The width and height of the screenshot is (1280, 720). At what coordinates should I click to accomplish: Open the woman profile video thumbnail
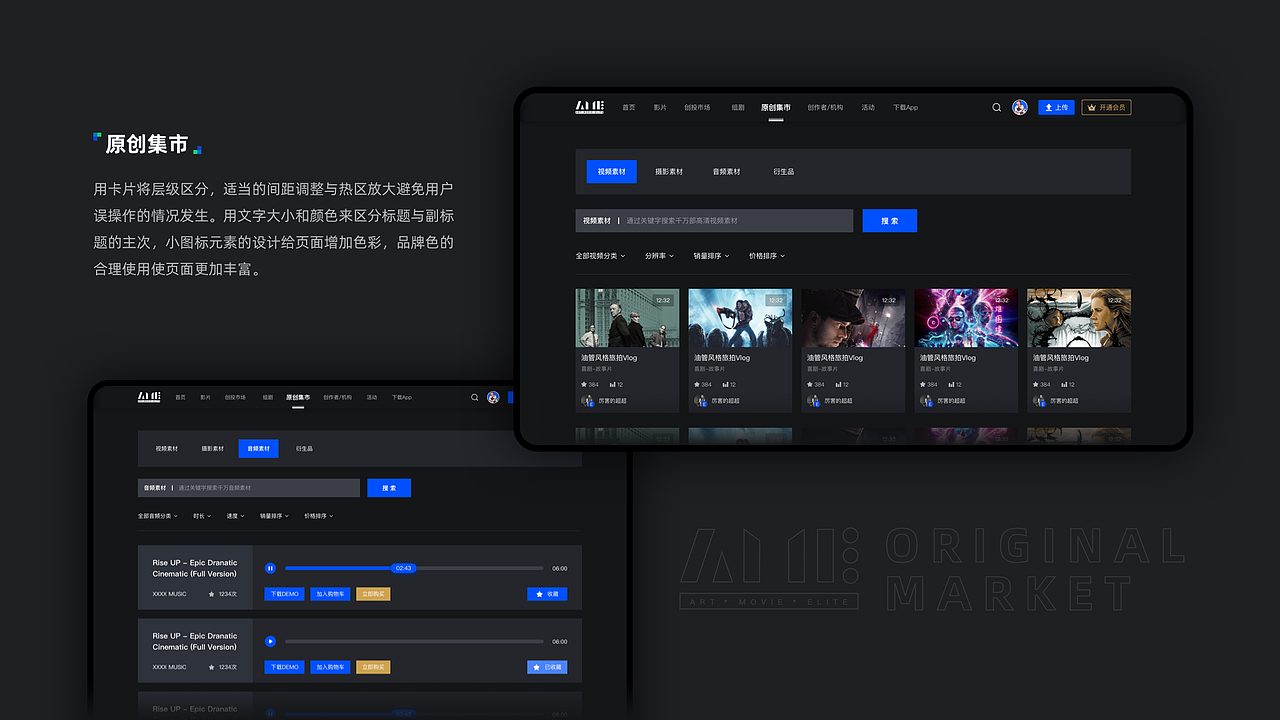coord(1079,318)
